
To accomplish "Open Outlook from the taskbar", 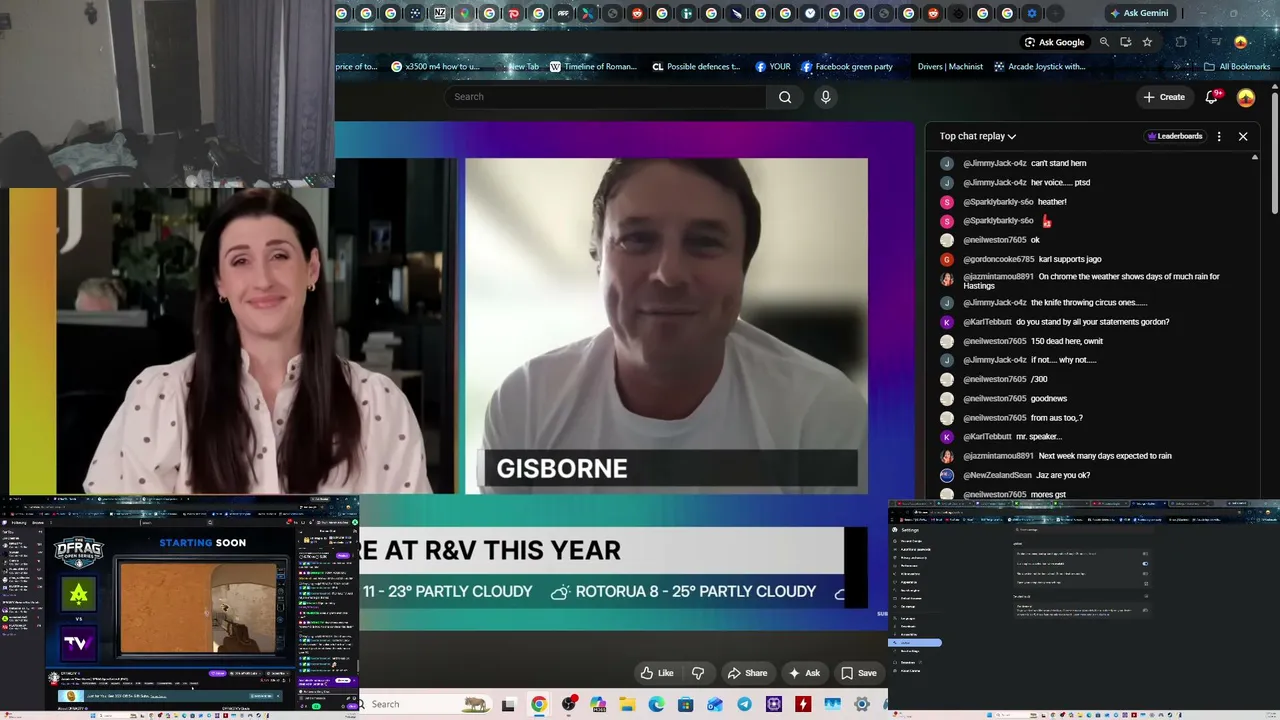I will [714, 704].
